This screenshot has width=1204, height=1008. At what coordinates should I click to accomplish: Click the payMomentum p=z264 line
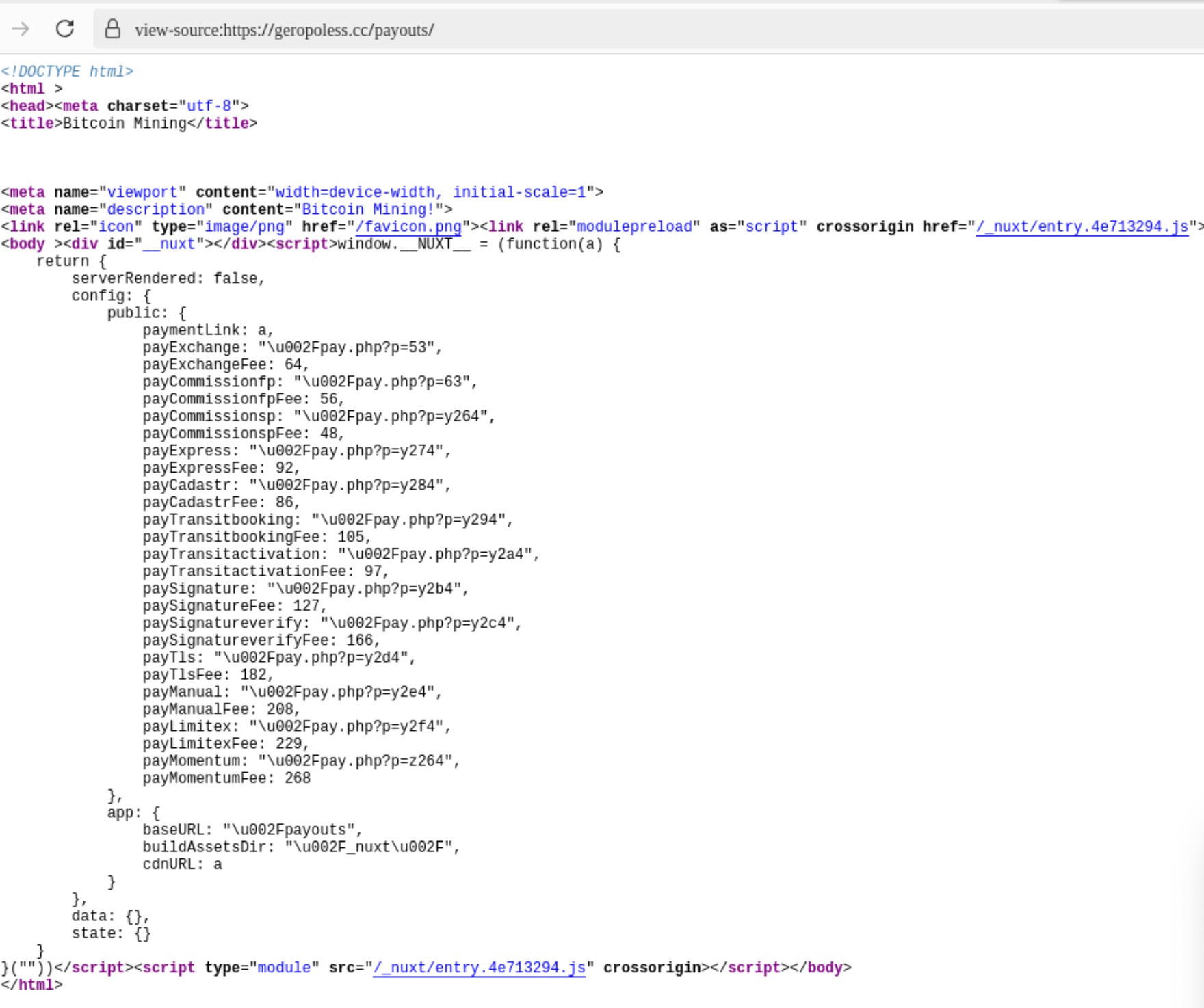(301, 761)
